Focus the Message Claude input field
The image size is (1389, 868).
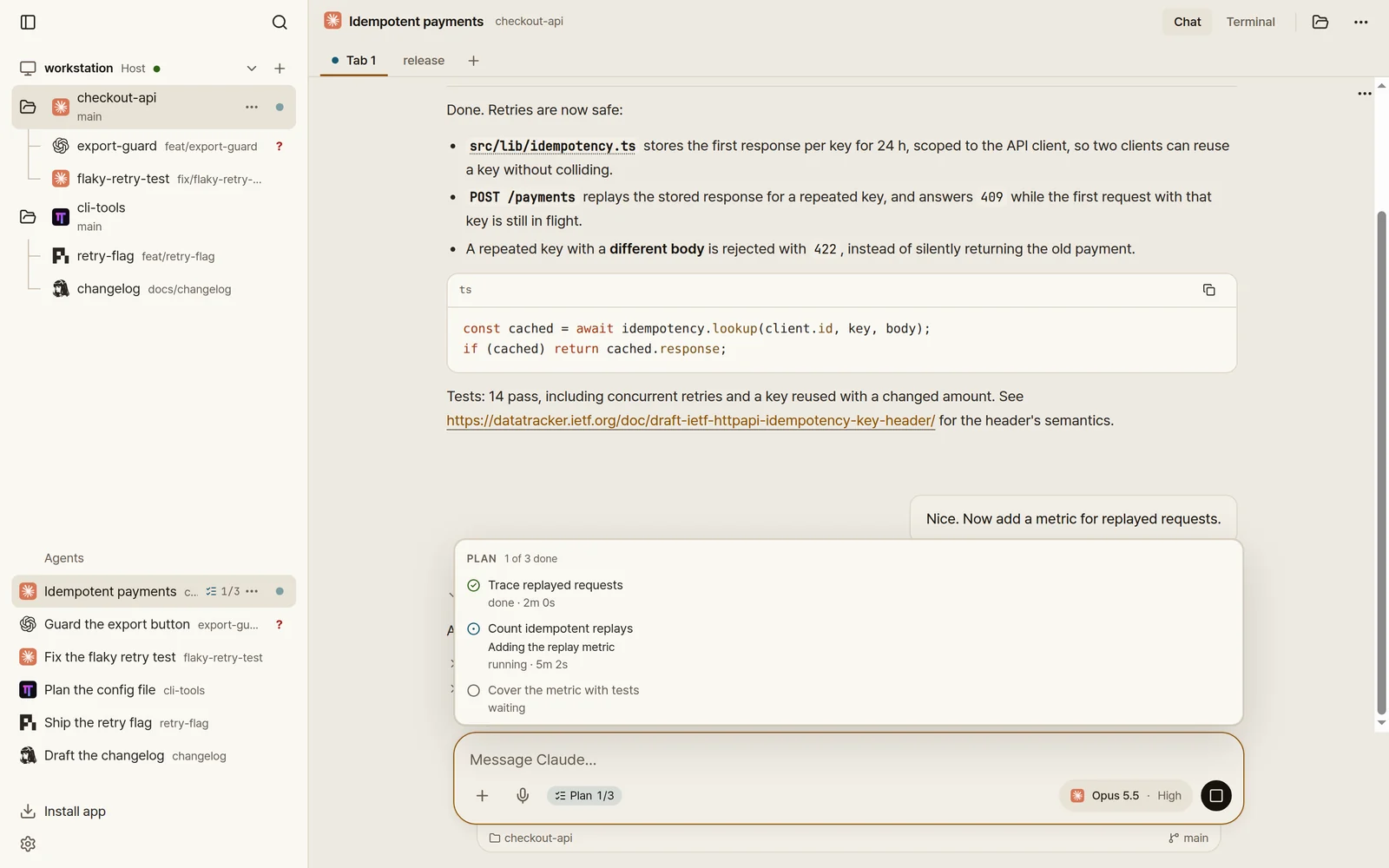point(848,759)
